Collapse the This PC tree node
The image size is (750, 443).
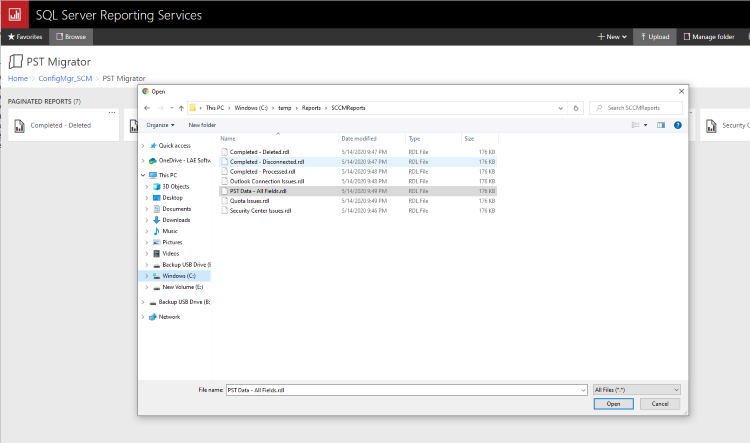point(143,175)
